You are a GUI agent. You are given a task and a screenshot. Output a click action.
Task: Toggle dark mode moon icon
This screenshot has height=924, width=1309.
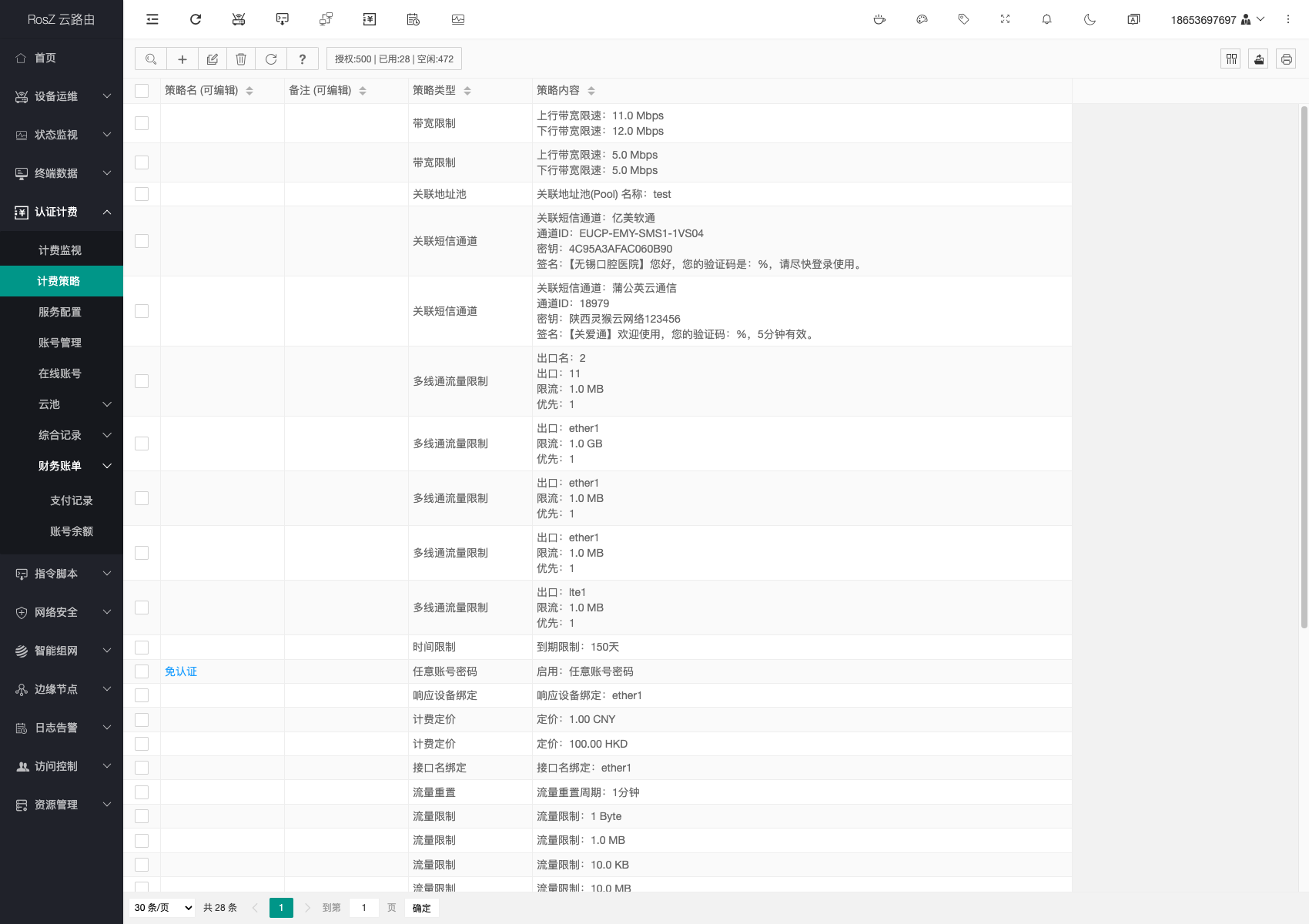pyautogui.click(x=1090, y=19)
